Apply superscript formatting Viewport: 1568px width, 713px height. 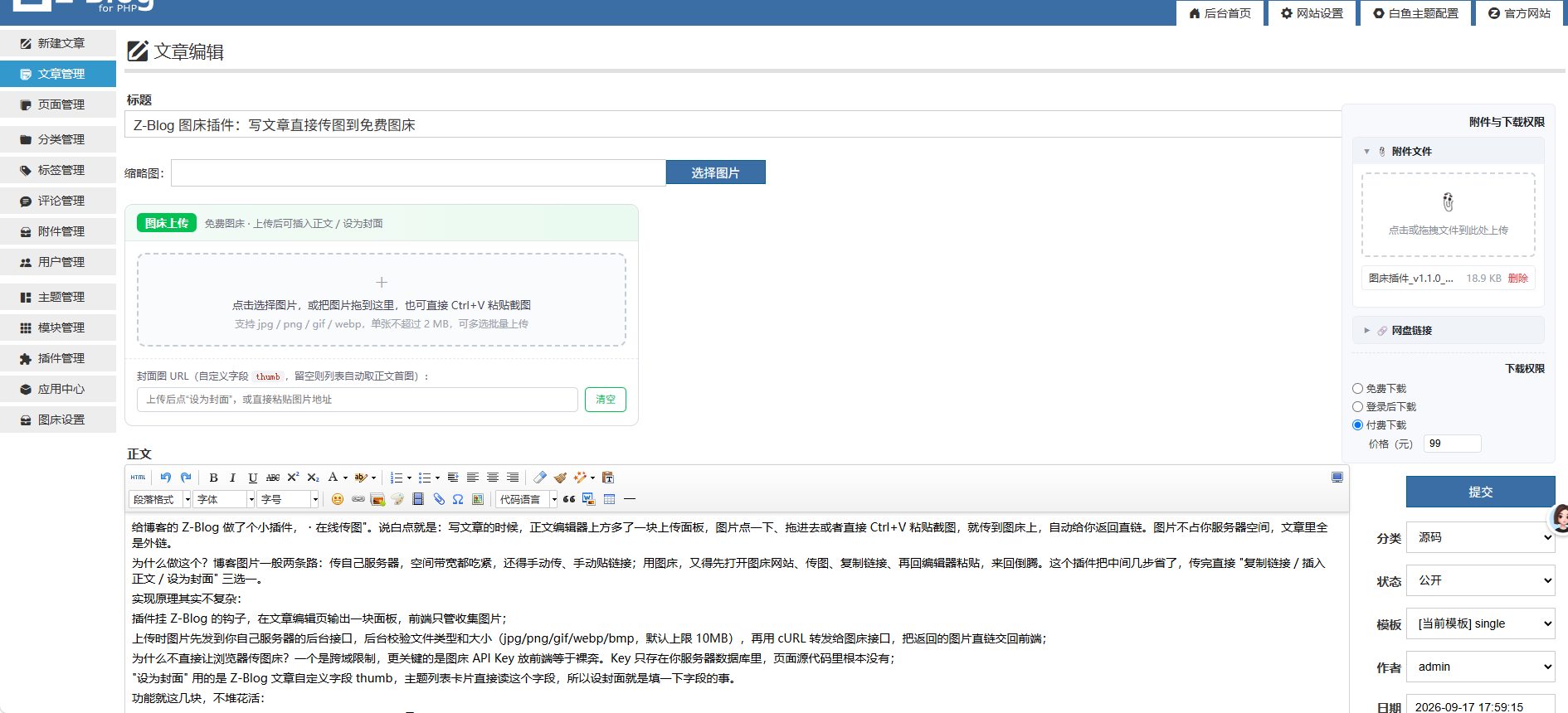pos(293,477)
